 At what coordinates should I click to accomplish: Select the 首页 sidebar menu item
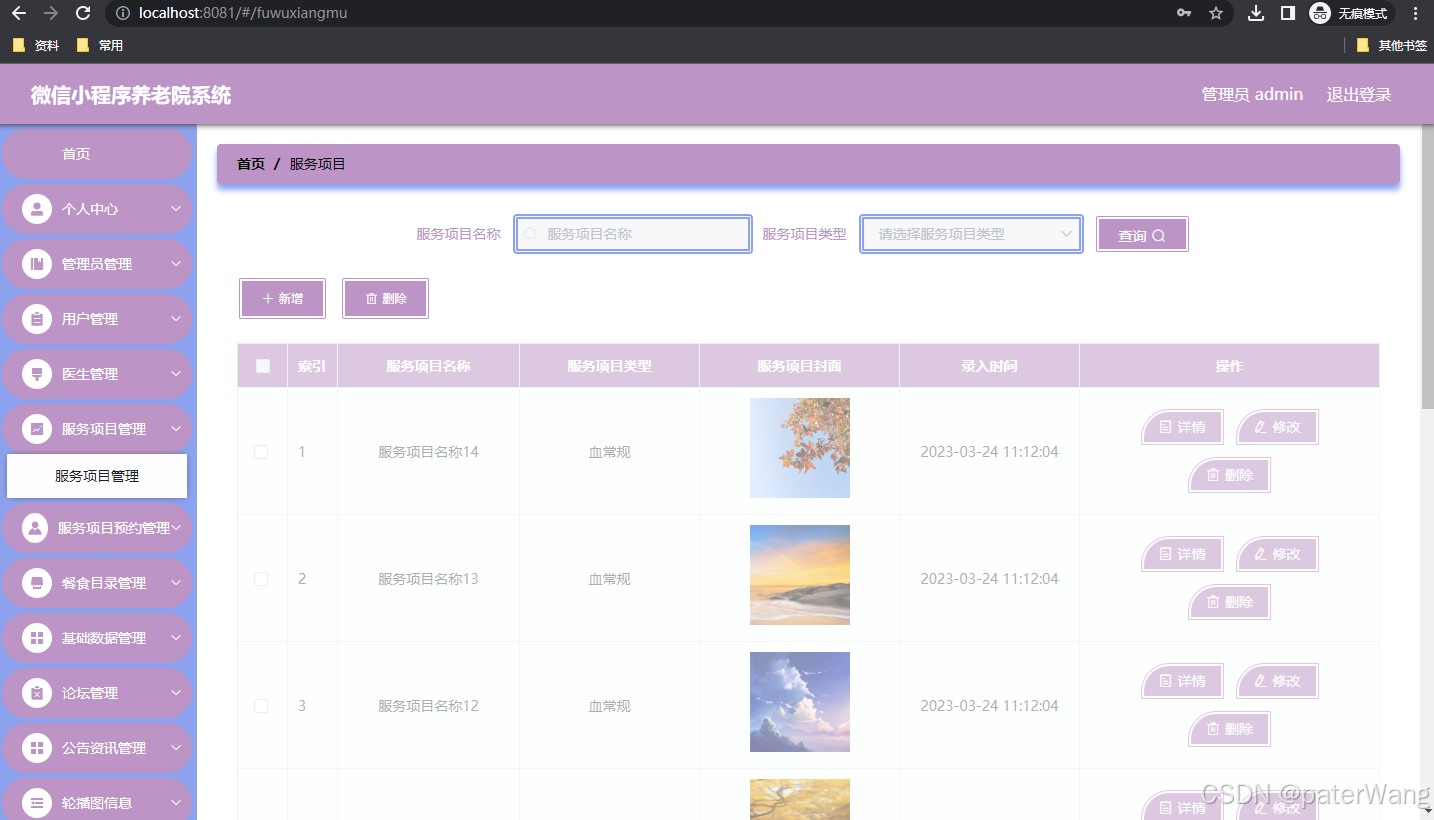click(x=96, y=154)
